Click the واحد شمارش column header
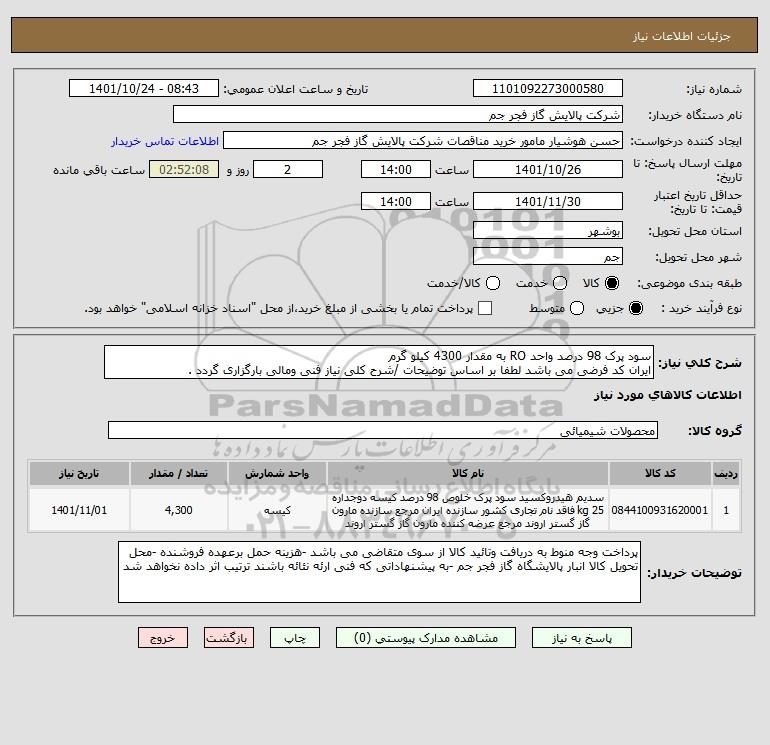 point(277,473)
